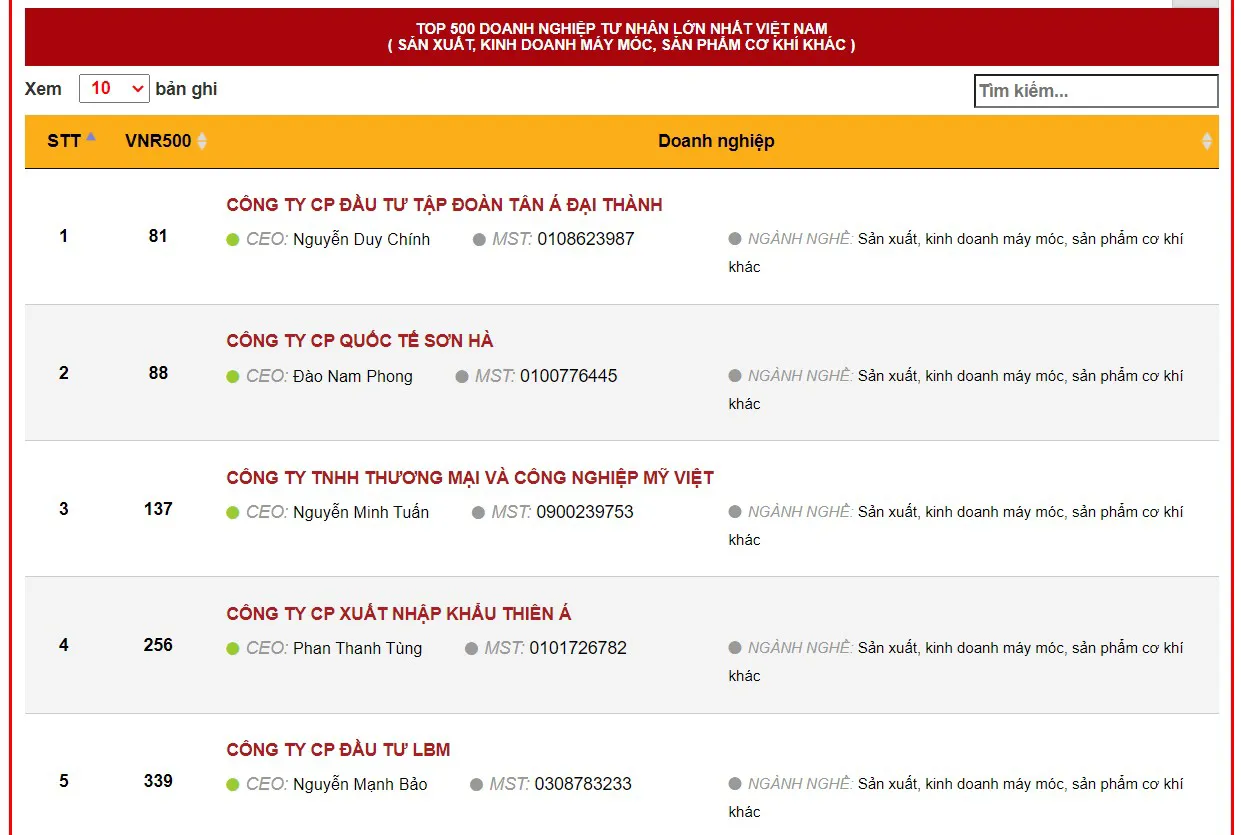Screen dimensions: 1241x835
Task: Sort by STT column header
Action: tap(72, 141)
